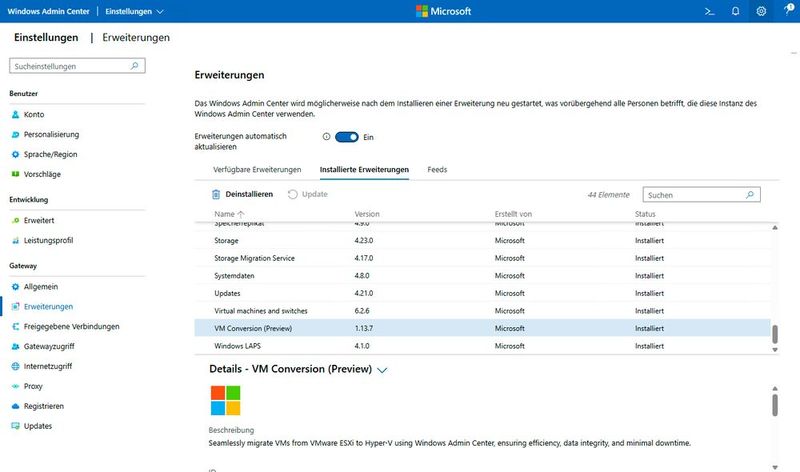
Task: Select Virtual machines and switches row
Action: click(482, 311)
